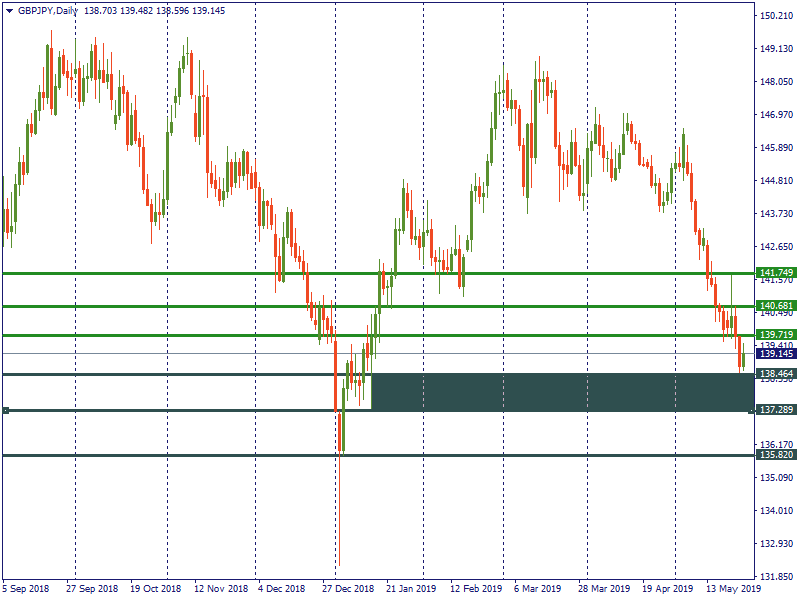
Task: Open the dropdown arrow beside GBPJPY,Daily
Action: click(9, 9)
